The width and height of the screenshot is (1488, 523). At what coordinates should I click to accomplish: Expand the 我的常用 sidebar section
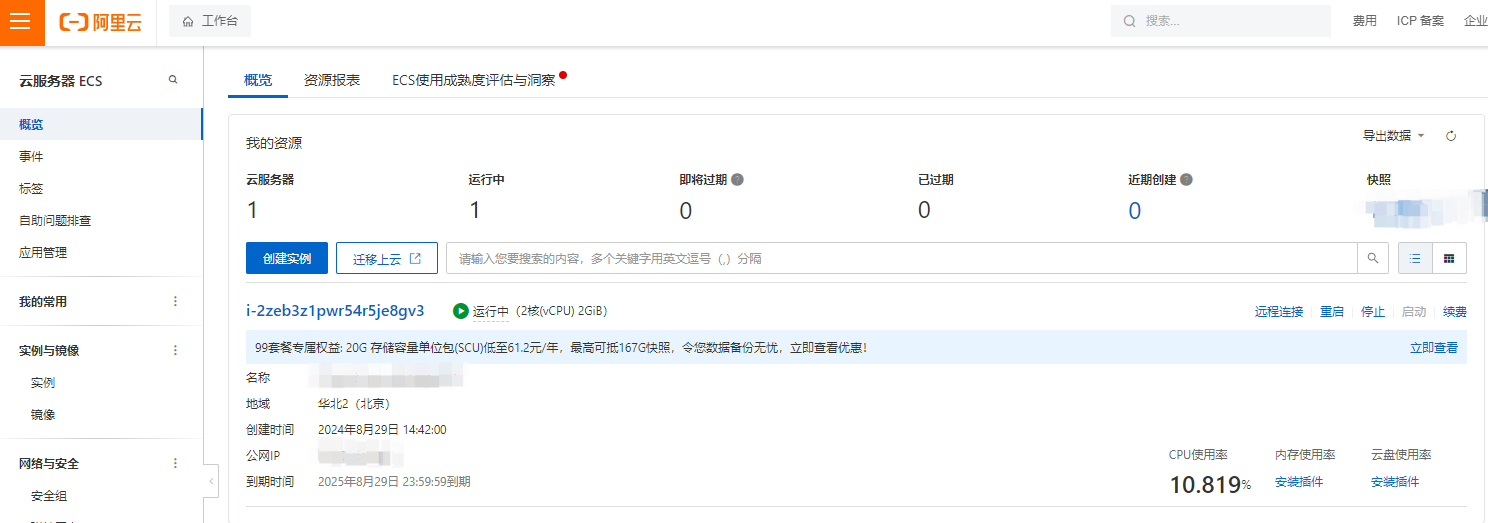tap(43, 301)
